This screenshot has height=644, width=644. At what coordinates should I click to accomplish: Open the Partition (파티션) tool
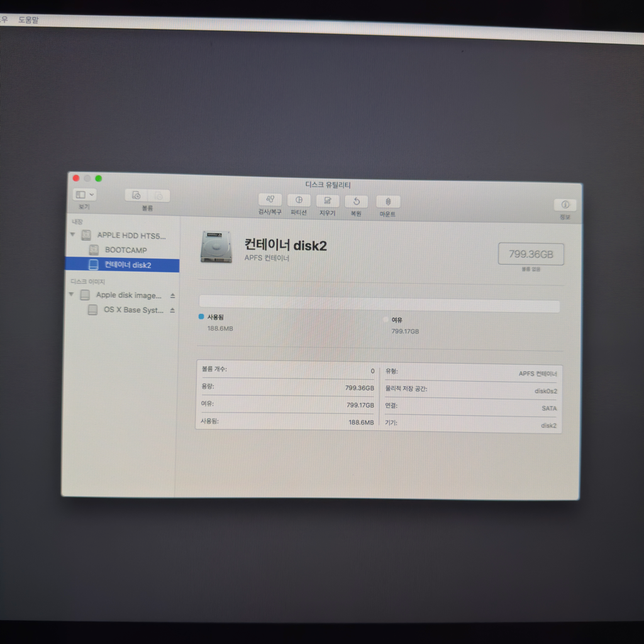coord(299,201)
